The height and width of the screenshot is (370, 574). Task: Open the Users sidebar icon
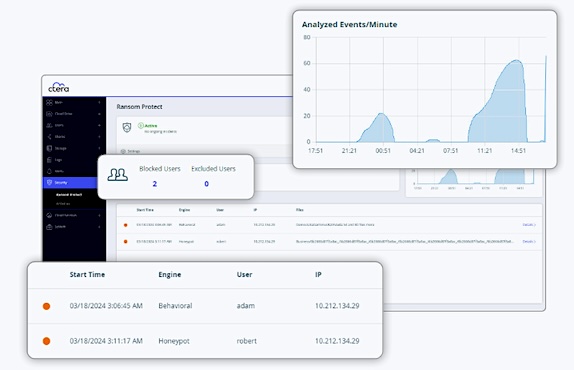pos(49,125)
